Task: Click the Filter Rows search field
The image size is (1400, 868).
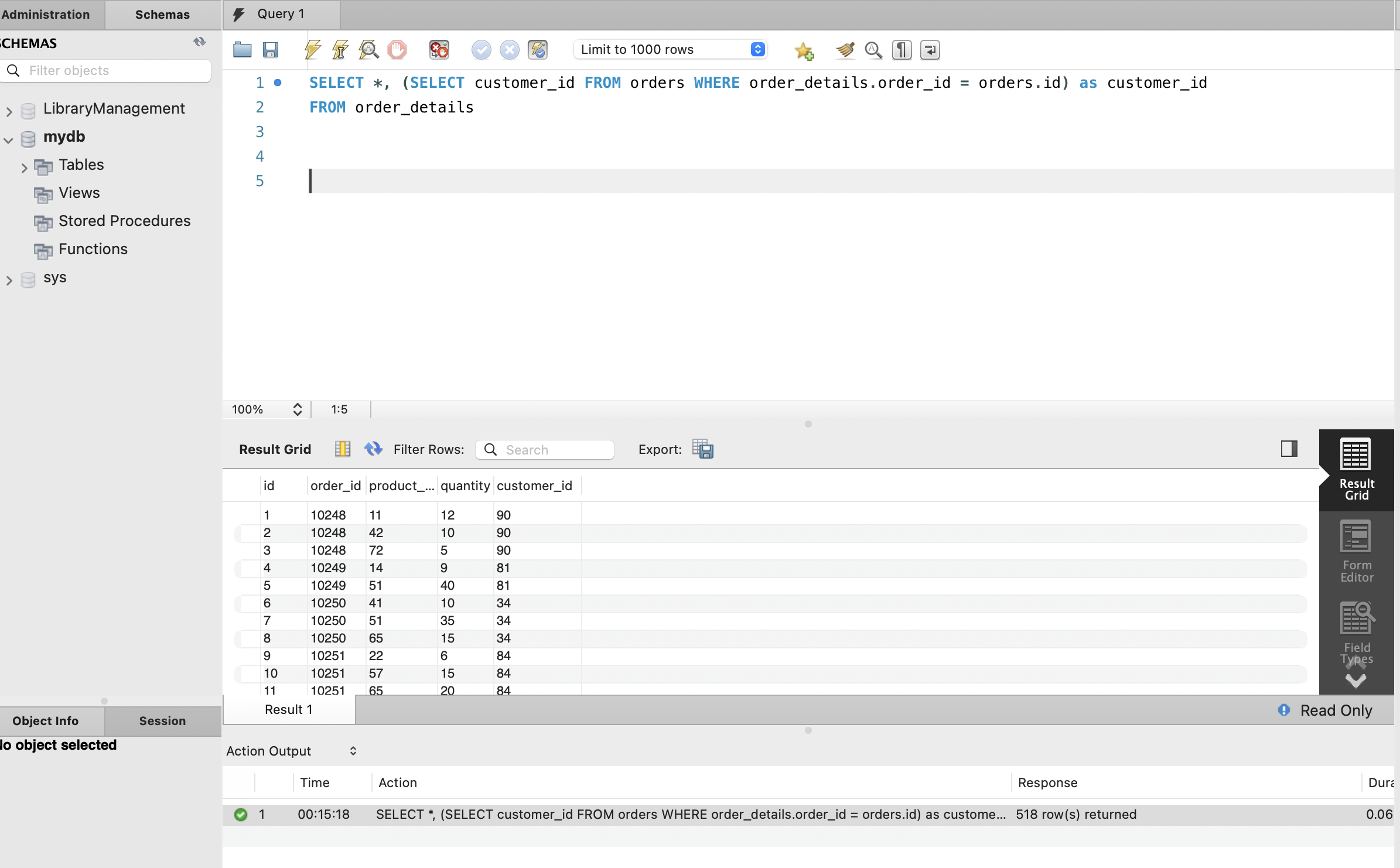Action: point(554,450)
